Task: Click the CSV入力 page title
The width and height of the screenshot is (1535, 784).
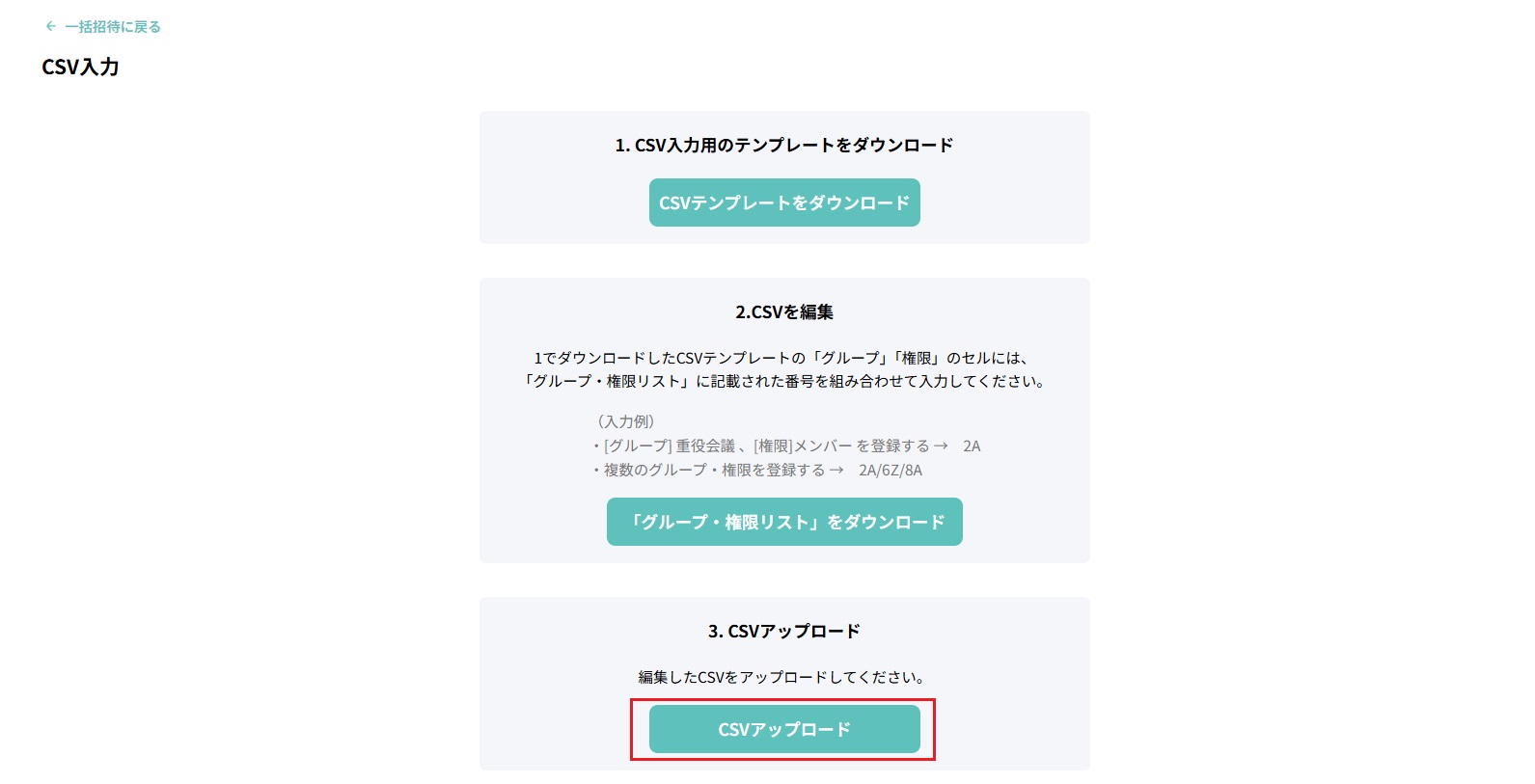Action: [80, 67]
